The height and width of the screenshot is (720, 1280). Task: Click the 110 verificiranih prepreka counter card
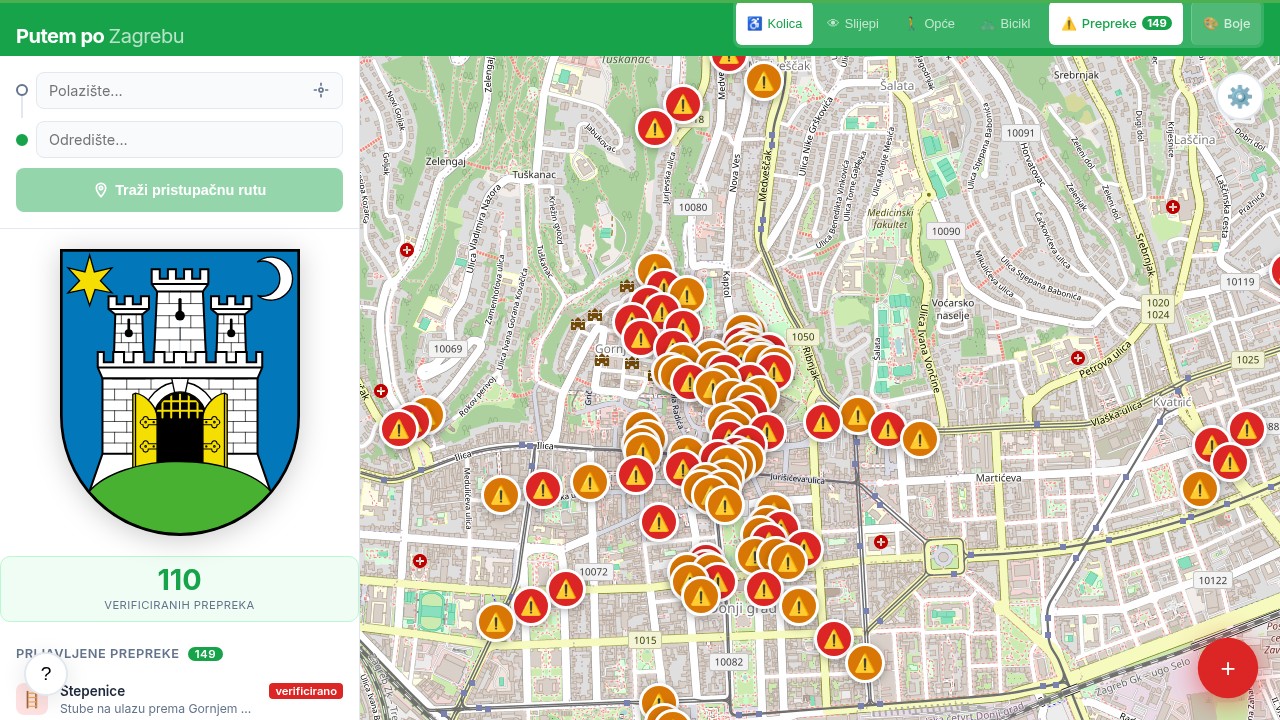pyautogui.click(x=179, y=589)
